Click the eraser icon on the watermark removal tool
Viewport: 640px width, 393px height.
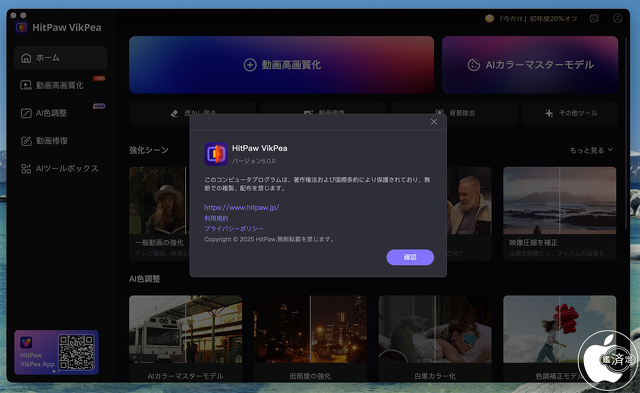point(175,113)
